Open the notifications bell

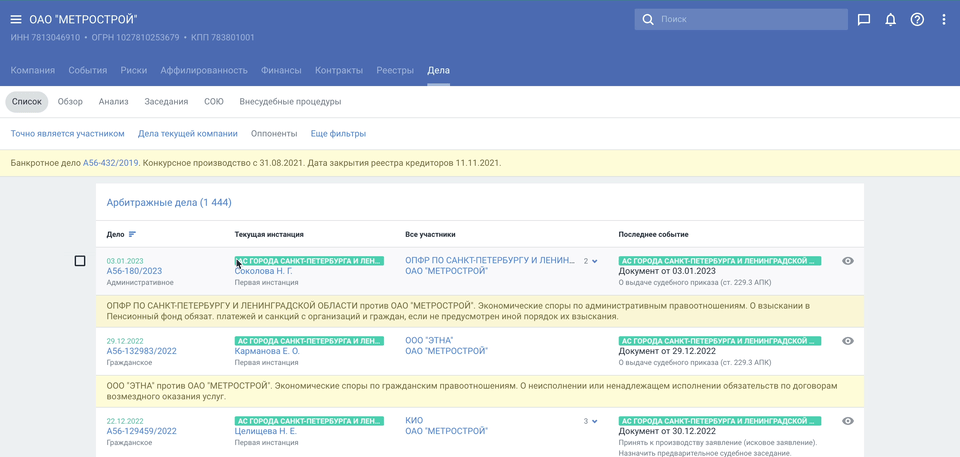891,20
